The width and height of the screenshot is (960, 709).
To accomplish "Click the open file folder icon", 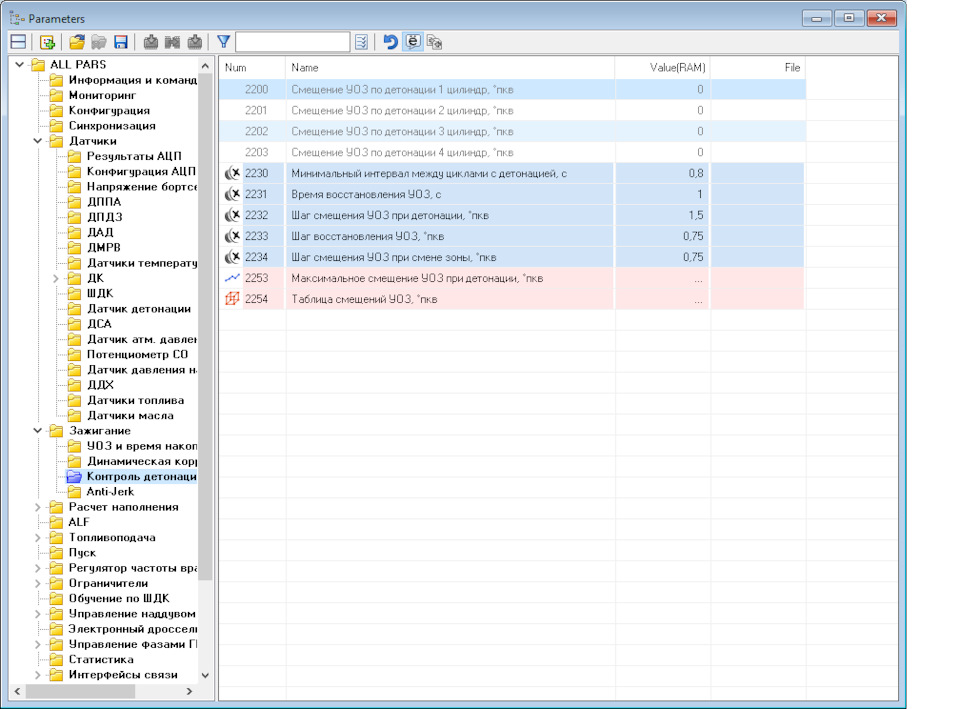I will coord(77,42).
